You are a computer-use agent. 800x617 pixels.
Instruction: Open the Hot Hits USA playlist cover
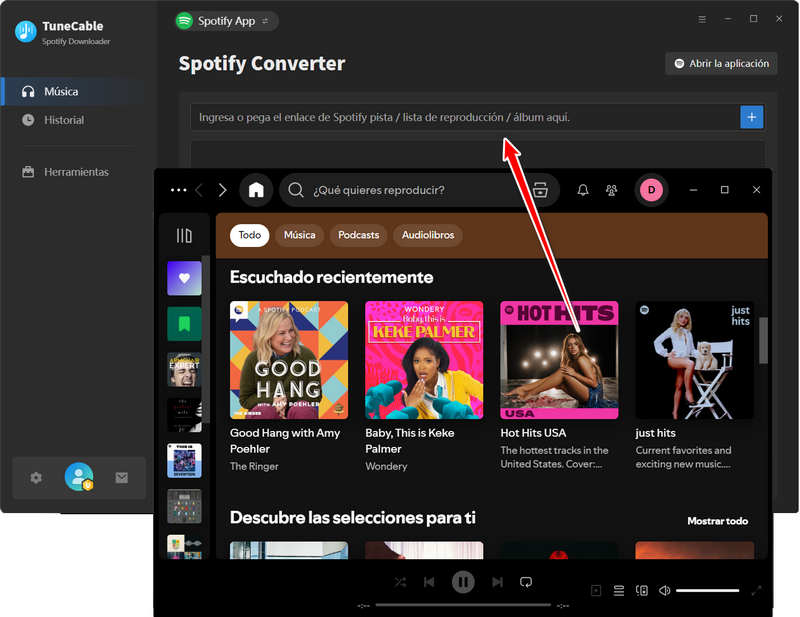[x=559, y=360]
